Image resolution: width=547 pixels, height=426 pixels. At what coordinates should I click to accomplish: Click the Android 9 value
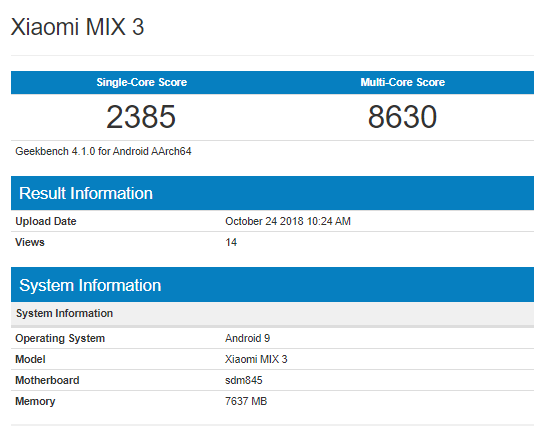(x=247, y=338)
